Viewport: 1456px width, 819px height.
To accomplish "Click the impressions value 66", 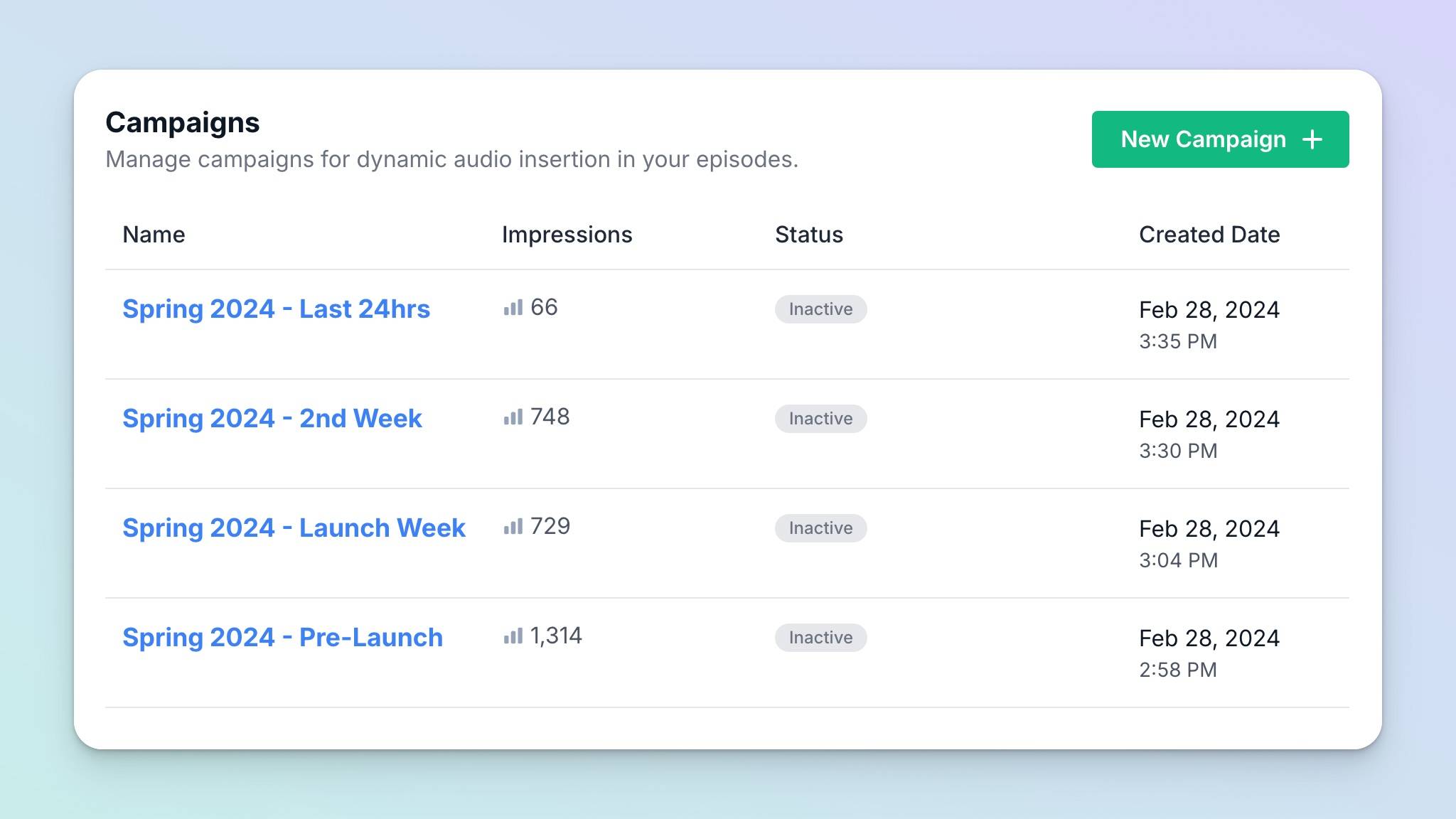I will click(x=544, y=307).
